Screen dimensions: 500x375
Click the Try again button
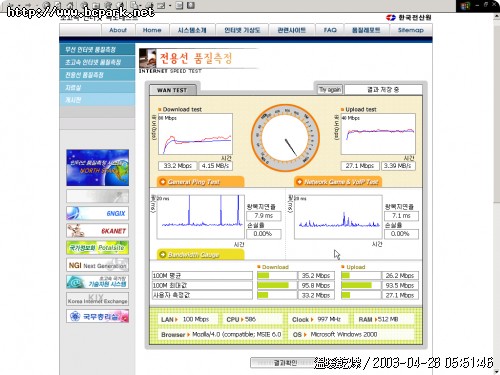click(x=330, y=89)
